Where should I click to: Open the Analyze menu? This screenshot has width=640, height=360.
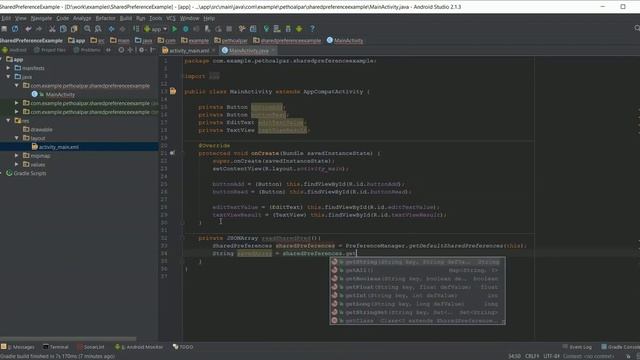(x=82, y=18)
